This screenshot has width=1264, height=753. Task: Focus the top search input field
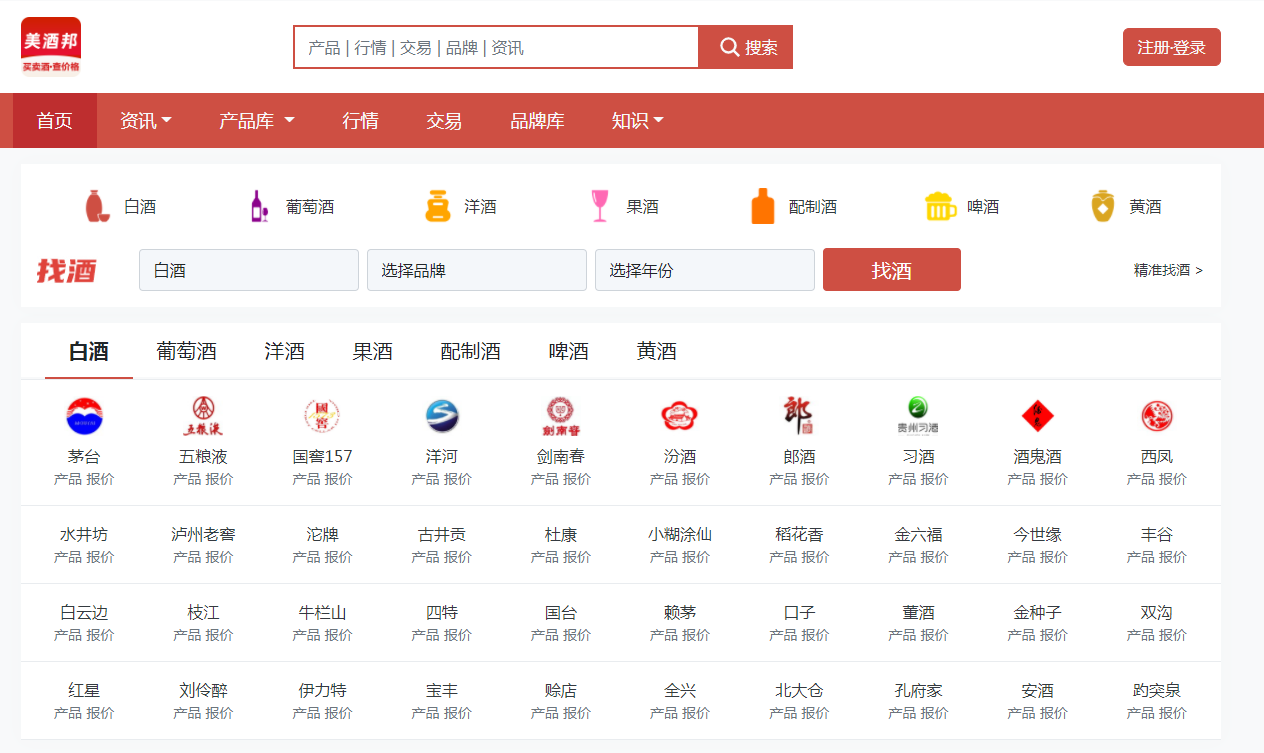[496, 47]
